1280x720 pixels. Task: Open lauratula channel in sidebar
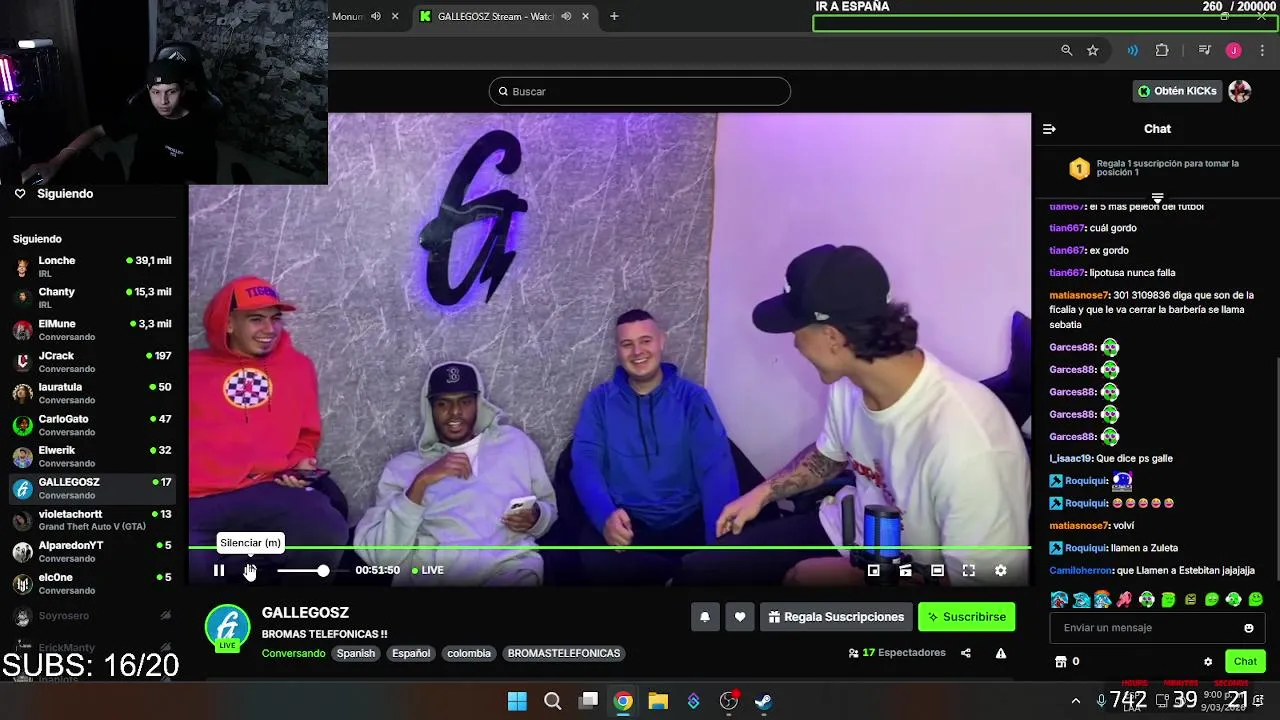click(94, 393)
